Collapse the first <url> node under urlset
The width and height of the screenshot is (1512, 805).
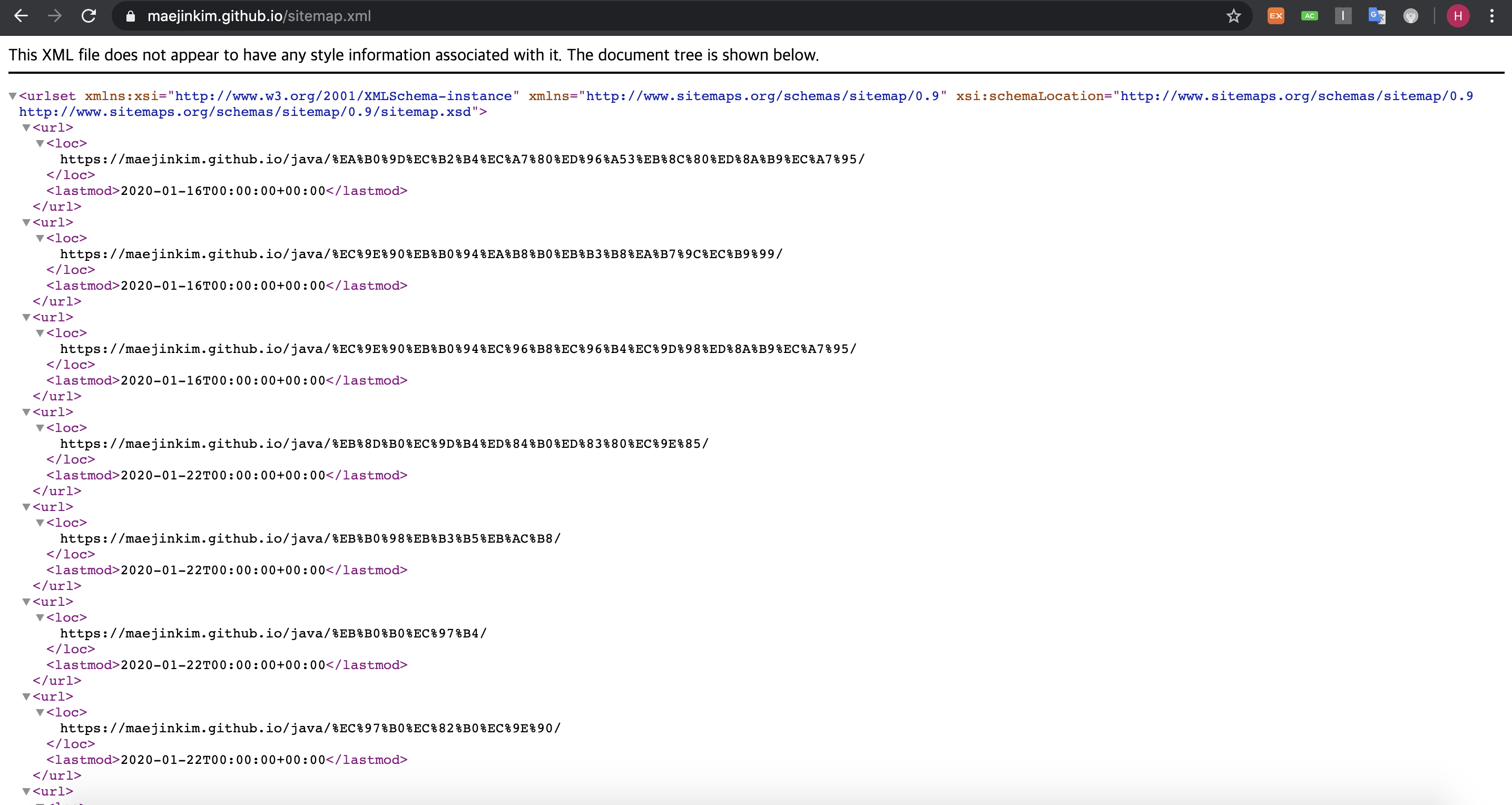click(x=26, y=127)
